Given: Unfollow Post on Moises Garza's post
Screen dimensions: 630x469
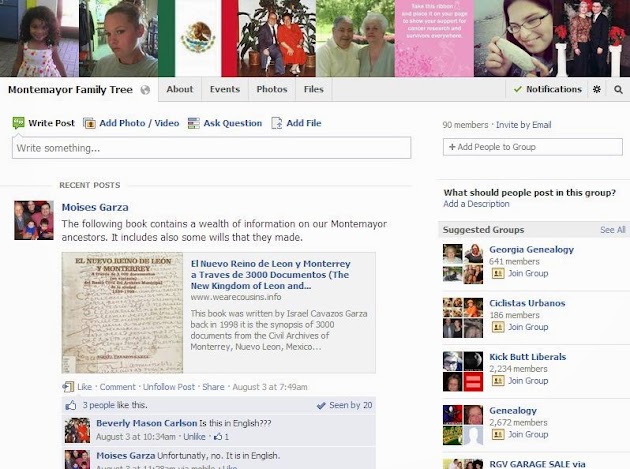Looking at the screenshot, I should [x=169, y=387].
